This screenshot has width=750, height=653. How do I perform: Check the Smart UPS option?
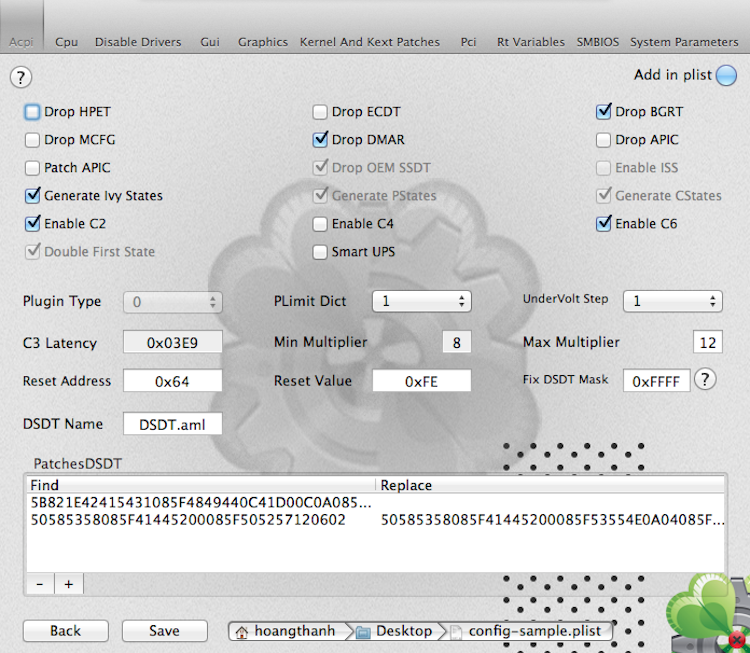tap(320, 252)
